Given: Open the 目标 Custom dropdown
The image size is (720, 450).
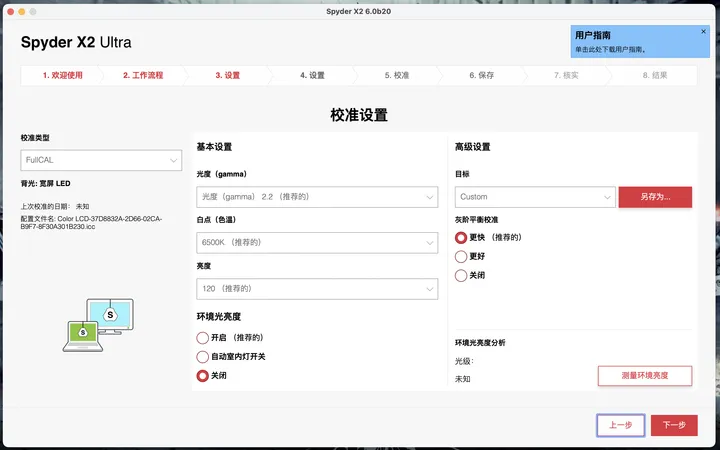Looking at the screenshot, I should coord(535,197).
